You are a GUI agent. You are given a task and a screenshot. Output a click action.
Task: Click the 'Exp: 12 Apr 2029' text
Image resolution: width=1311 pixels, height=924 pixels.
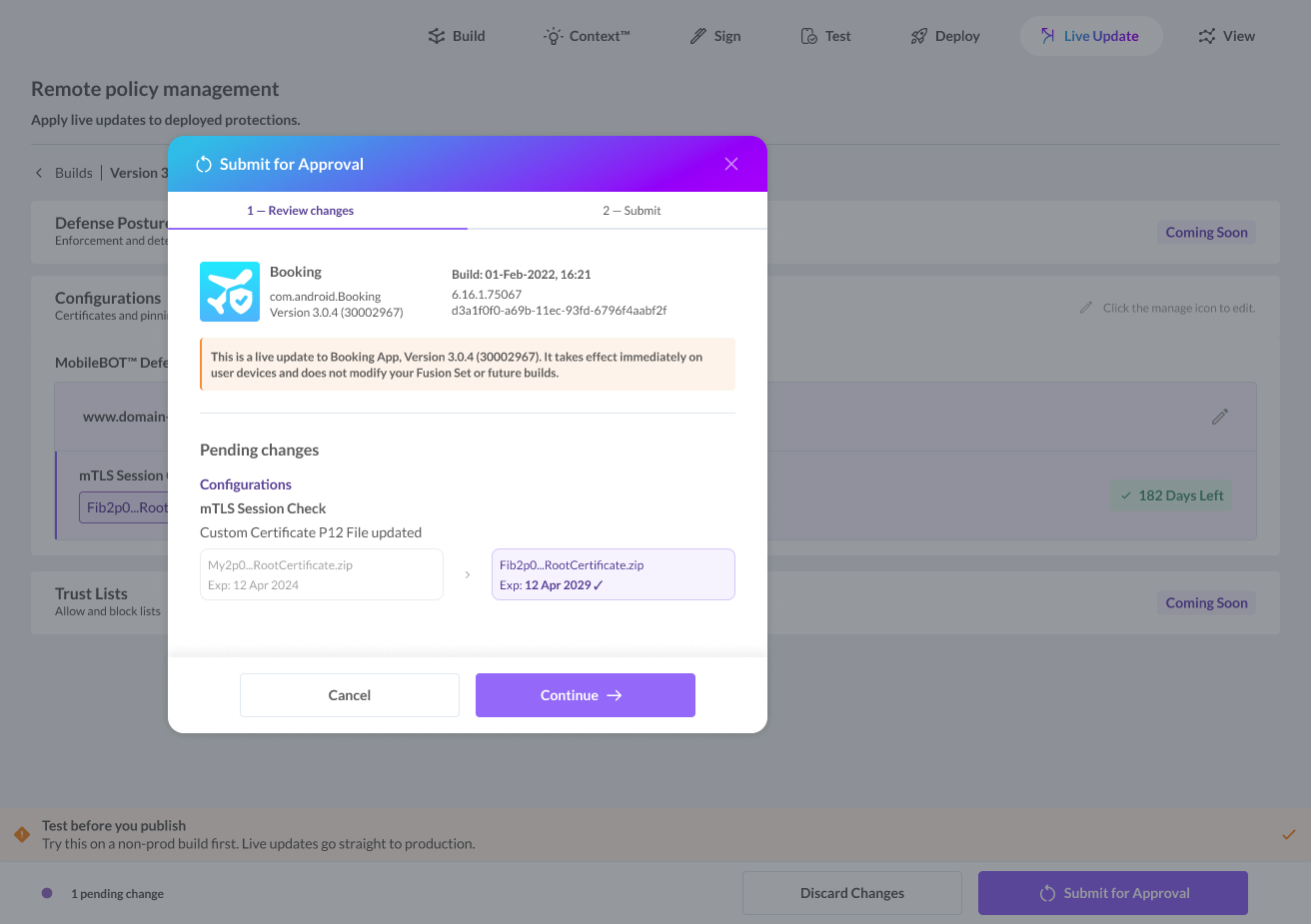(551, 585)
